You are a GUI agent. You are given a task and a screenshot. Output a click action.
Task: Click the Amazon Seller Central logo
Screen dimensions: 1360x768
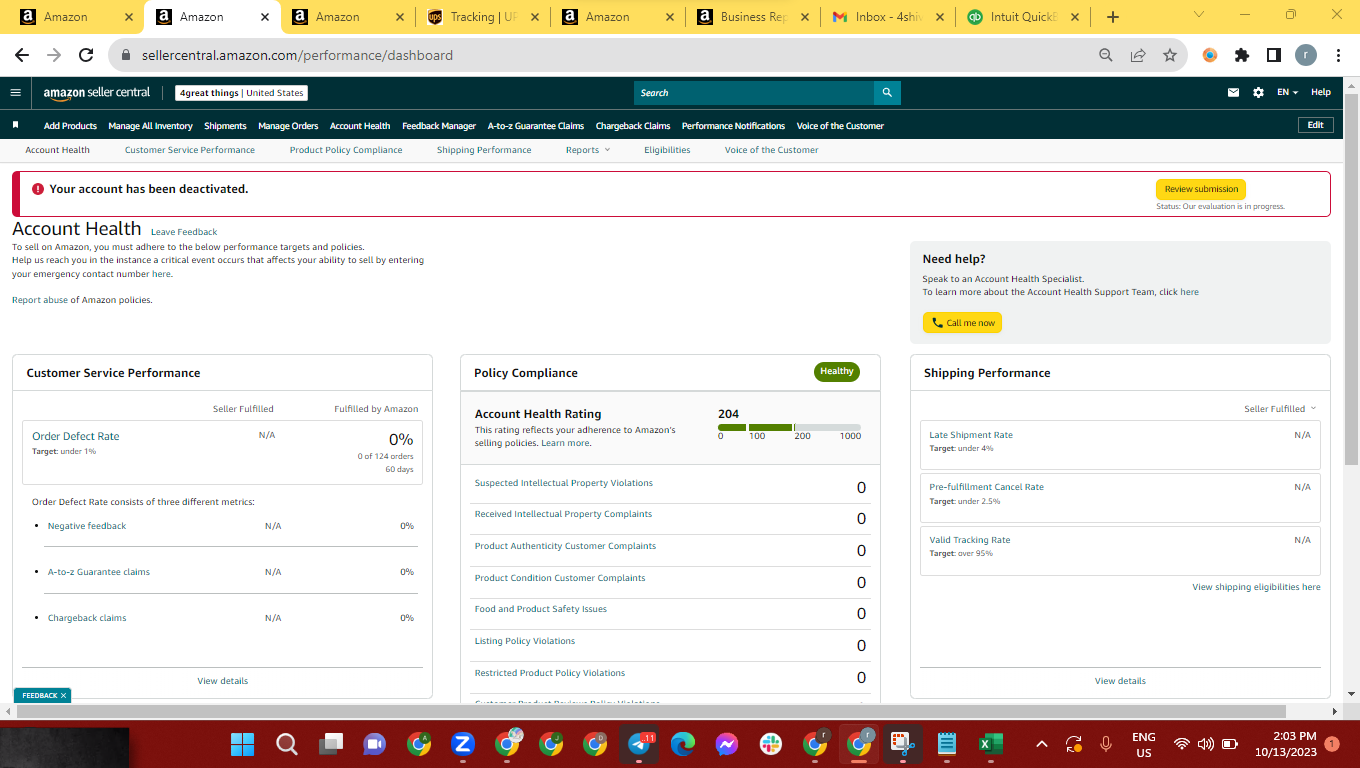[x=96, y=93]
